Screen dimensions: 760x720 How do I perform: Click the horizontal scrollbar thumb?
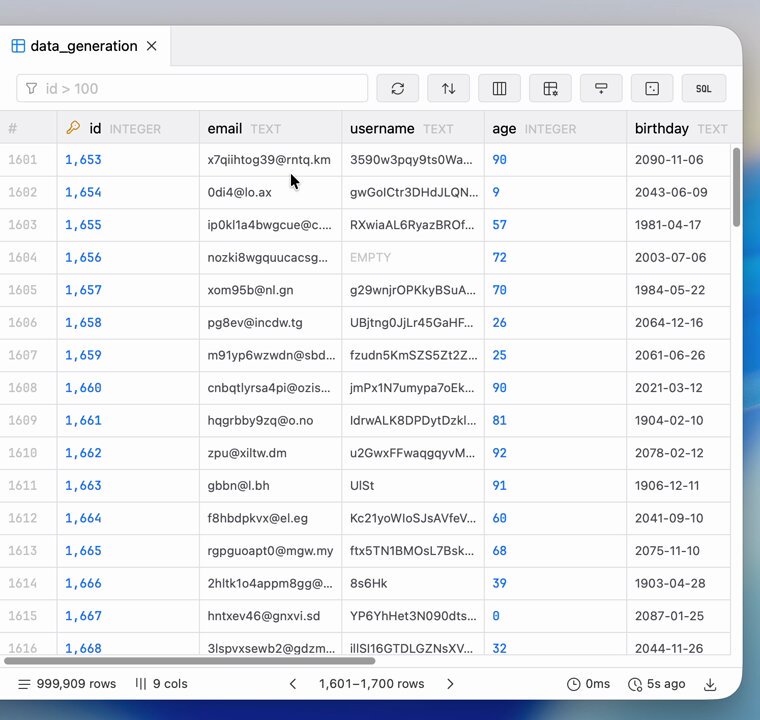click(x=190, y=660)
